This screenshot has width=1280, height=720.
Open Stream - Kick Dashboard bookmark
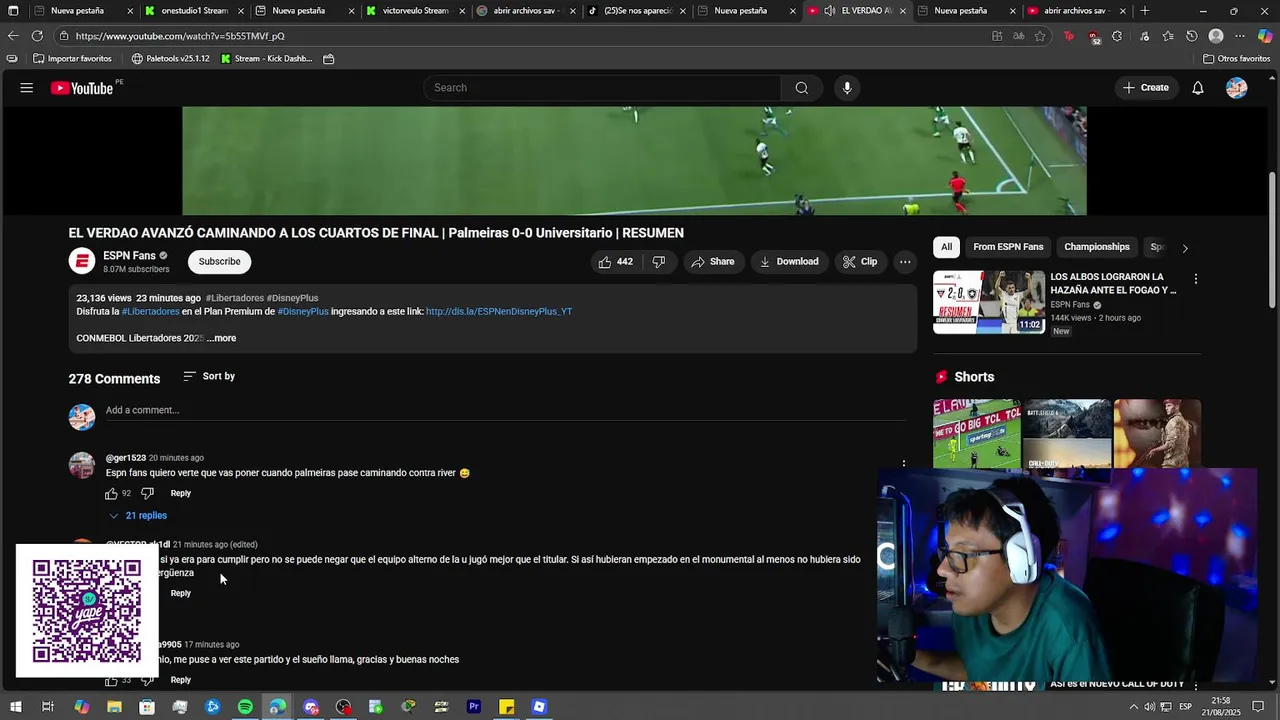[x=265, y=59]
